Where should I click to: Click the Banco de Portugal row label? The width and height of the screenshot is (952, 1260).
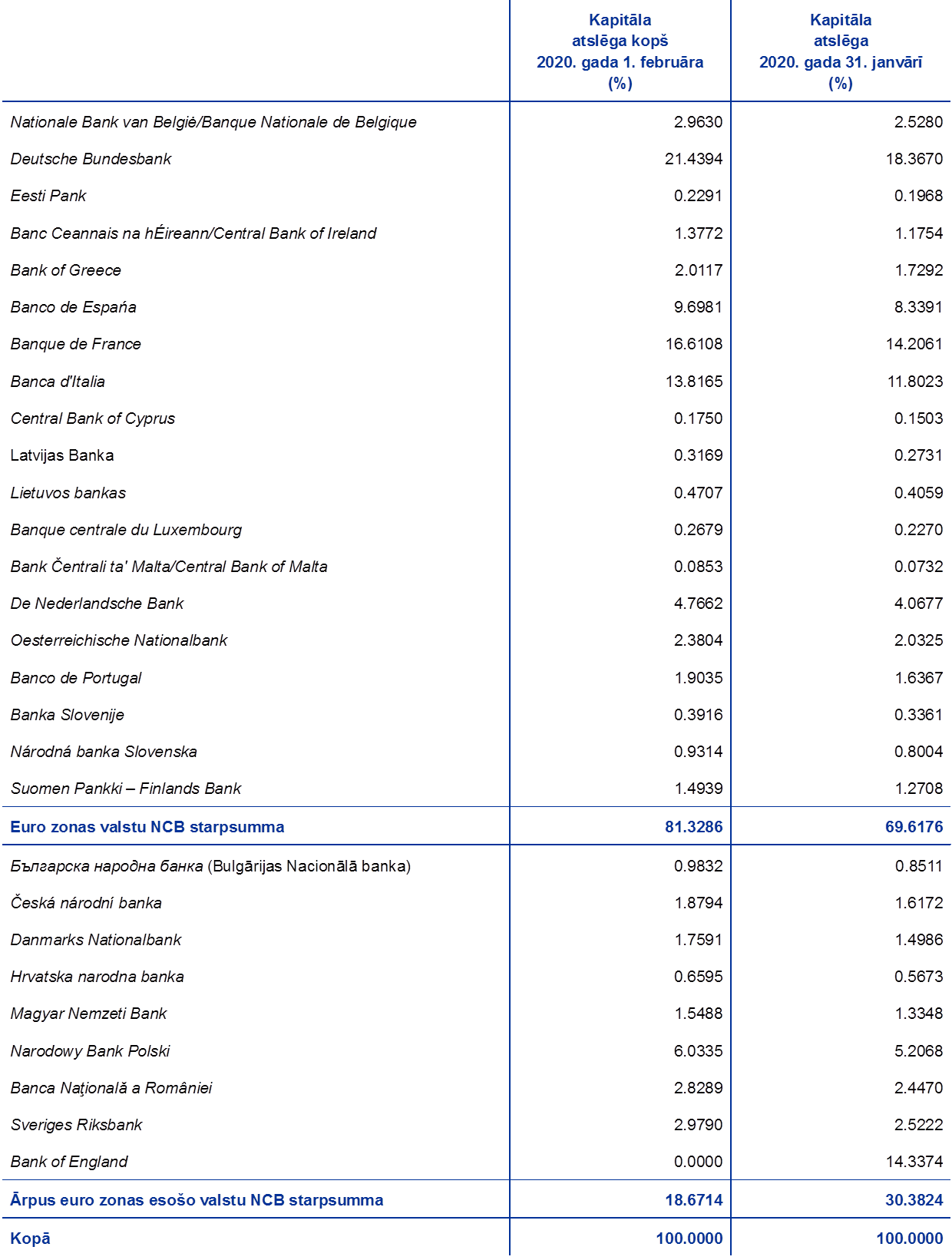click(75, 678)
